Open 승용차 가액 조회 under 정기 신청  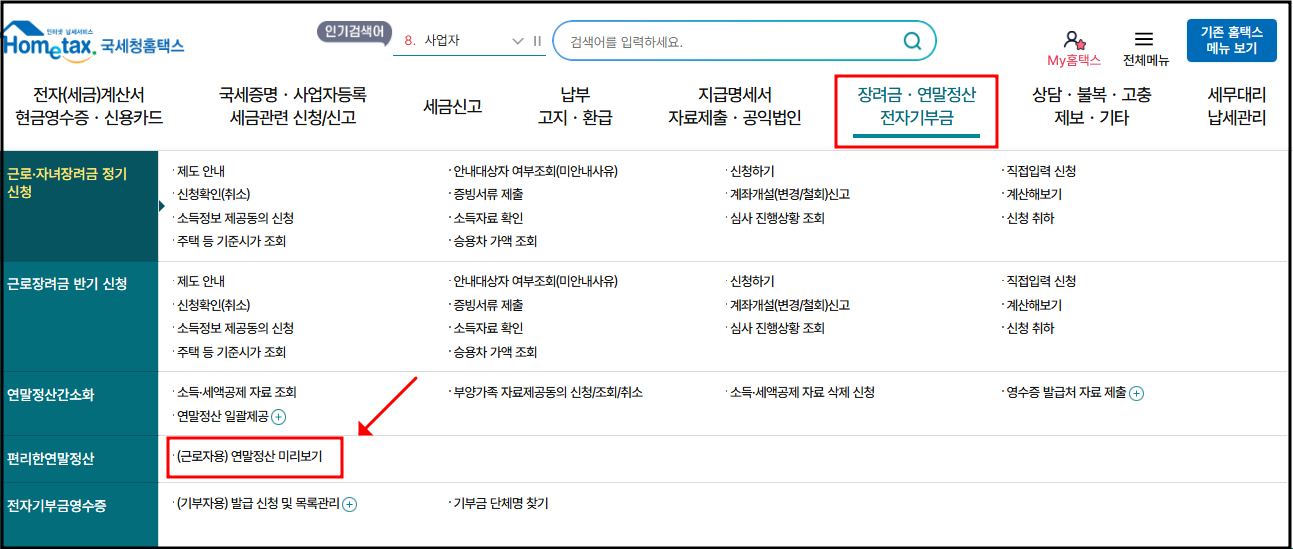pyautogui.click(x=495, y=241)
